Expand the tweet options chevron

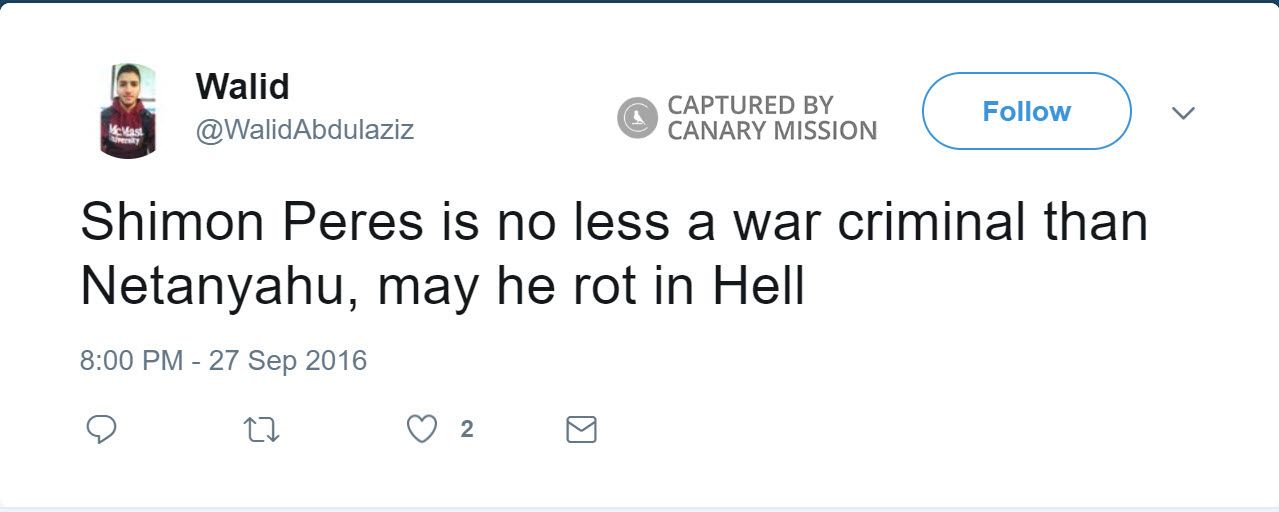[x=1183, y=113]
